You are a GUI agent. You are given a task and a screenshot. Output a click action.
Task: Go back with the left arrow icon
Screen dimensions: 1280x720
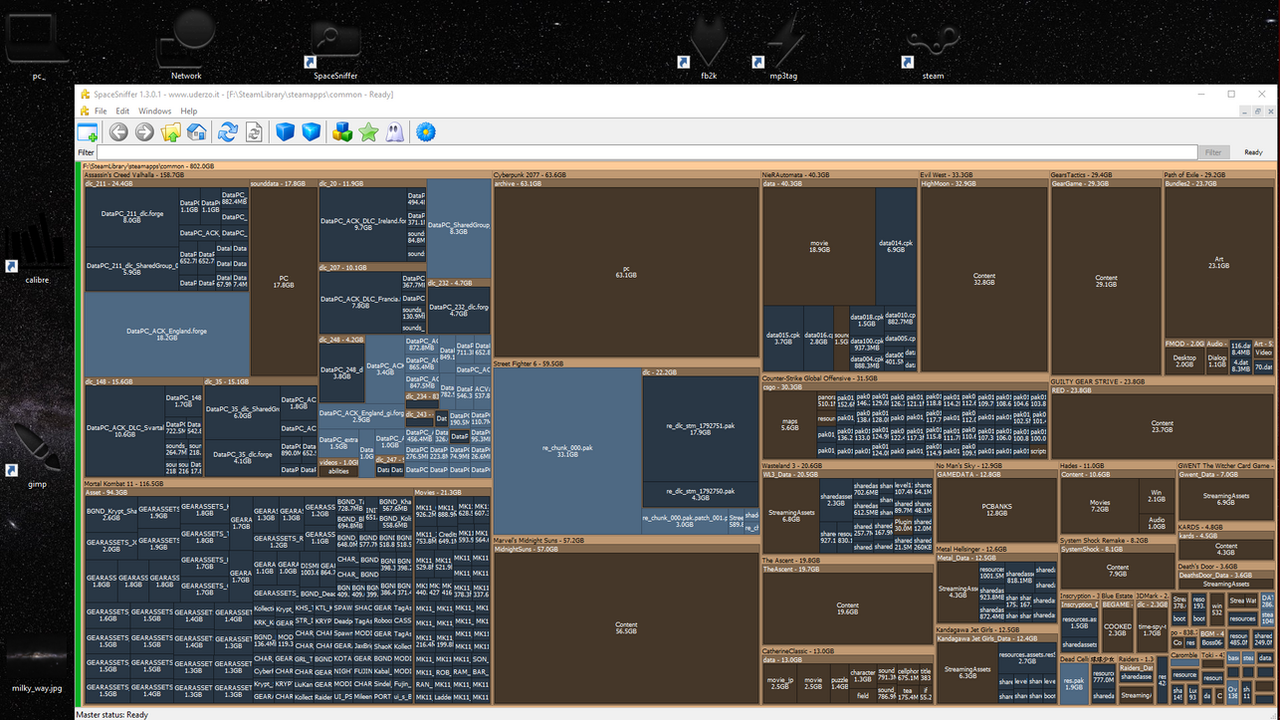[x=119, y=131]
